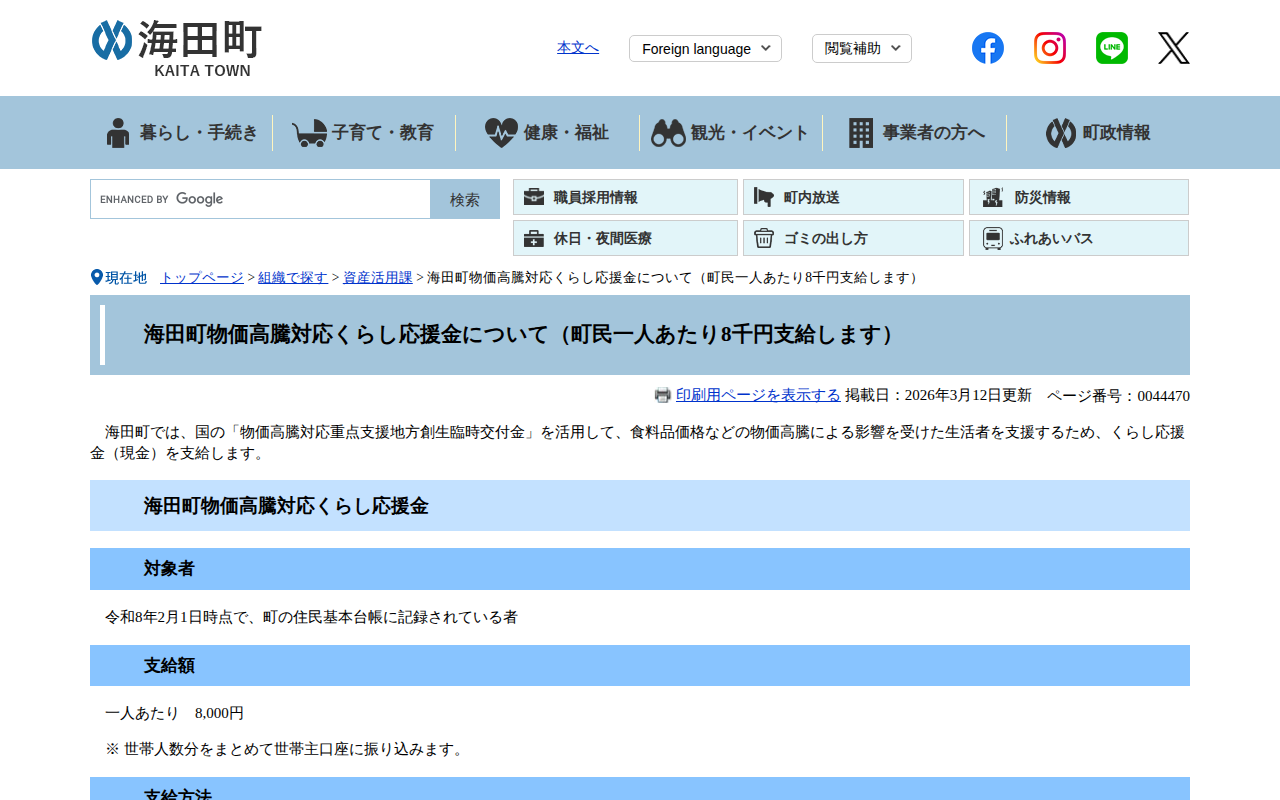Screen dimensions: 1280x800
Task: Open the X (Twitter) icon
Action: tap(1173, 48)
